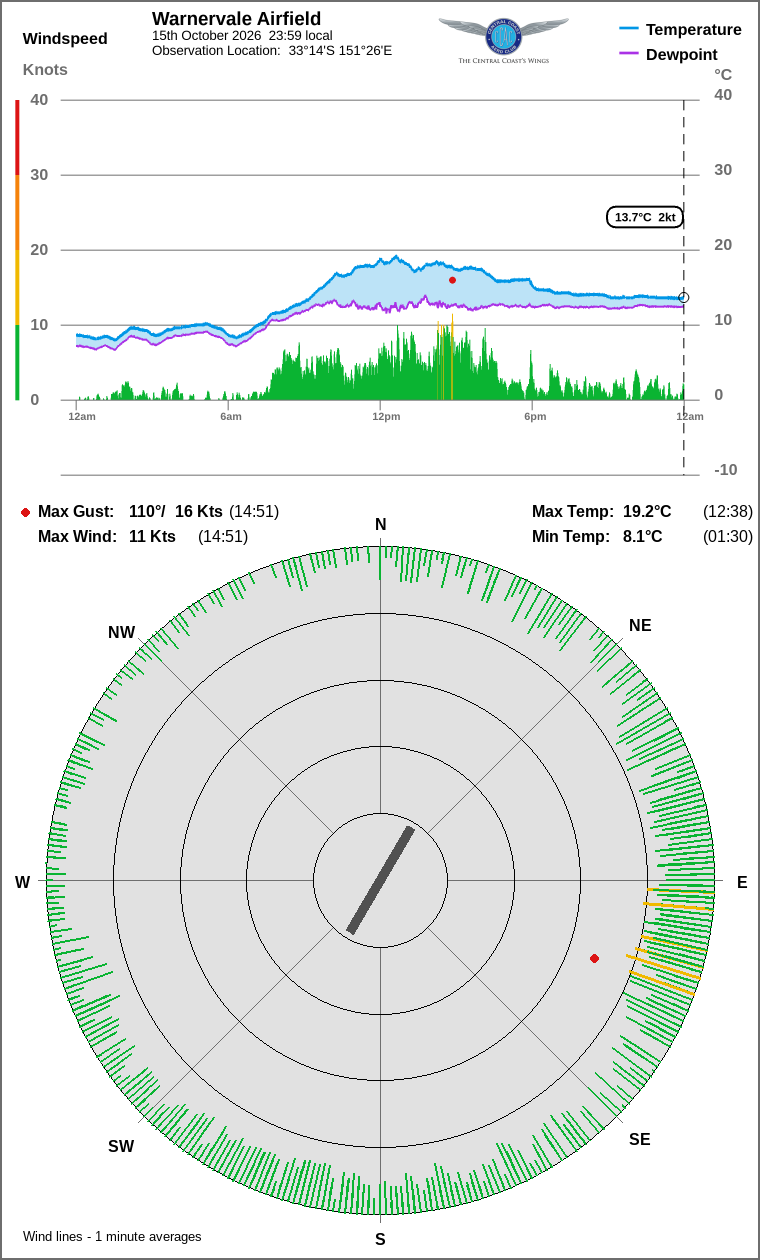Click the °C unit label
Image resolution: width=760 pixels, height=1260 pixels.
point(723,74)
